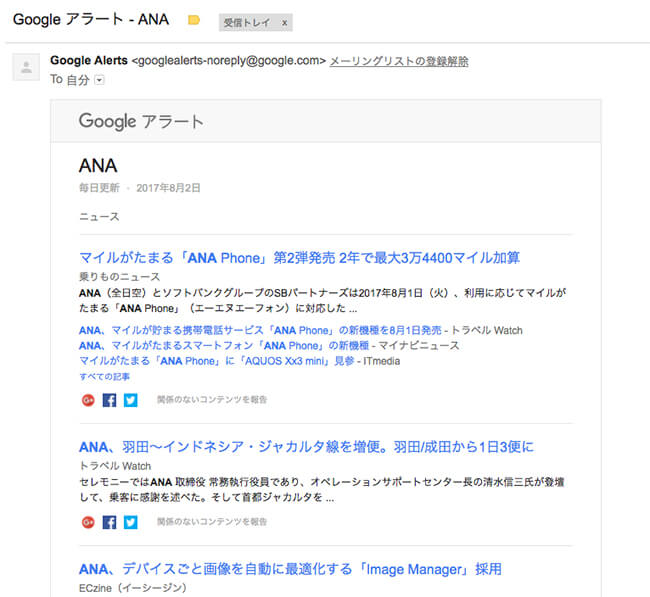Click the ANA alert title heading

point(98,166)
